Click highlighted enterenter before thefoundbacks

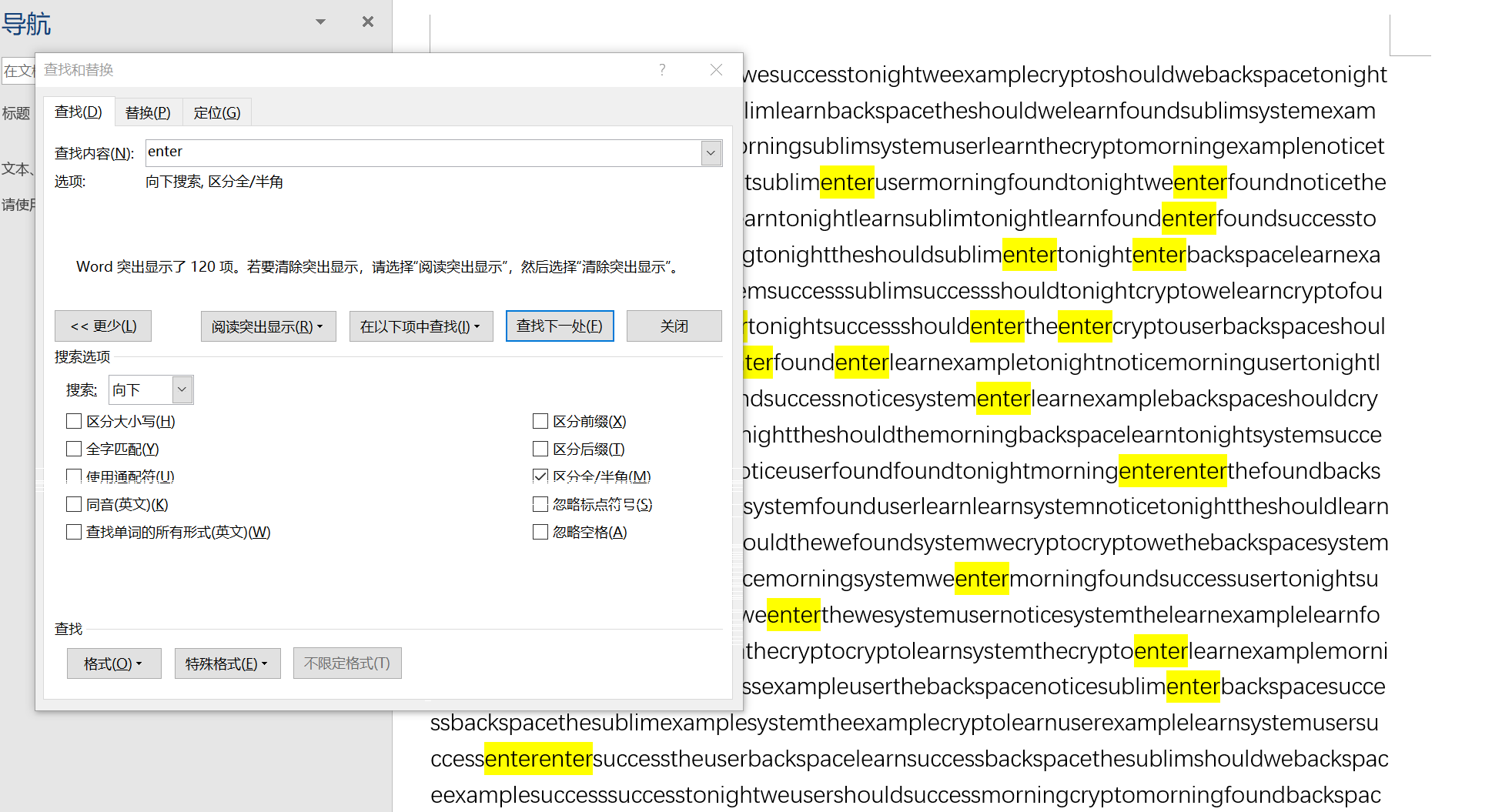pyautogui.click(x=1172, y=471)
